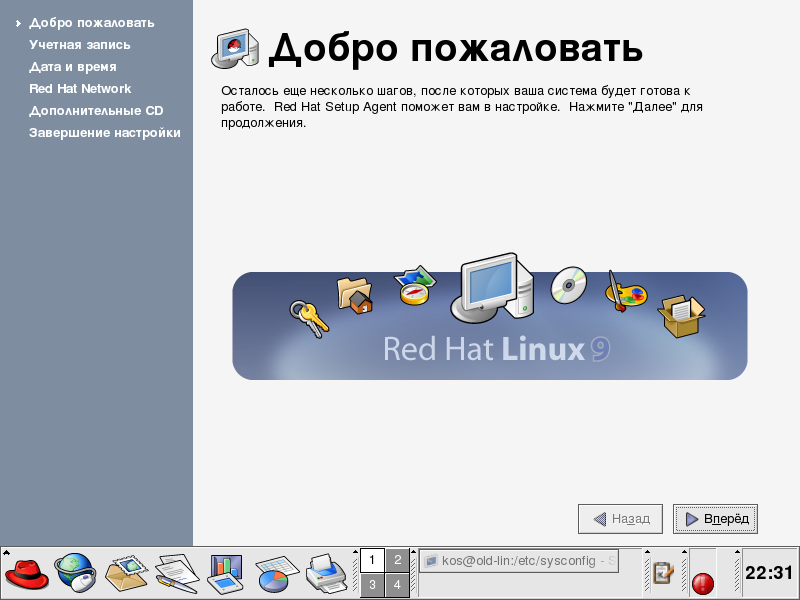The height and width of the screenshot is (600, 800).
Task: Click the Назад button
Action: [x=621, y=519]
